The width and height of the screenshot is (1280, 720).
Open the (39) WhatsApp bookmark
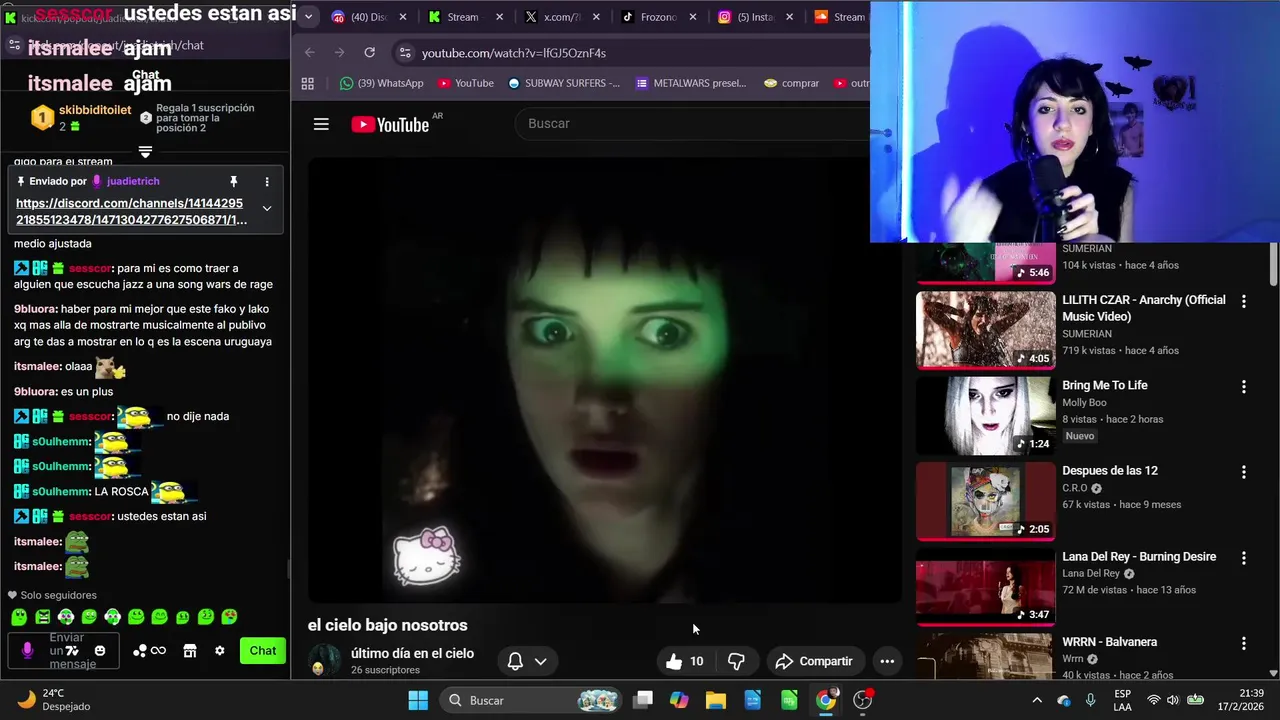[381, 83]
